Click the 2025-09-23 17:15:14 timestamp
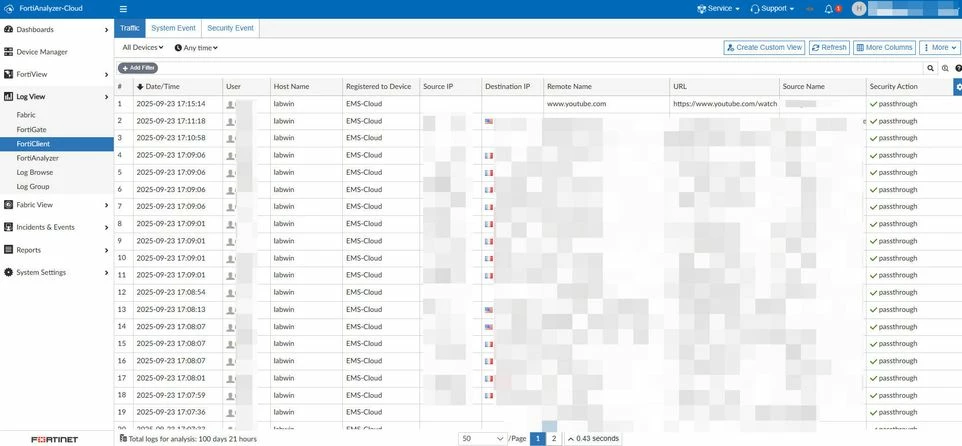The width and height of the screenshot is (962, 446). pos(171,104)
